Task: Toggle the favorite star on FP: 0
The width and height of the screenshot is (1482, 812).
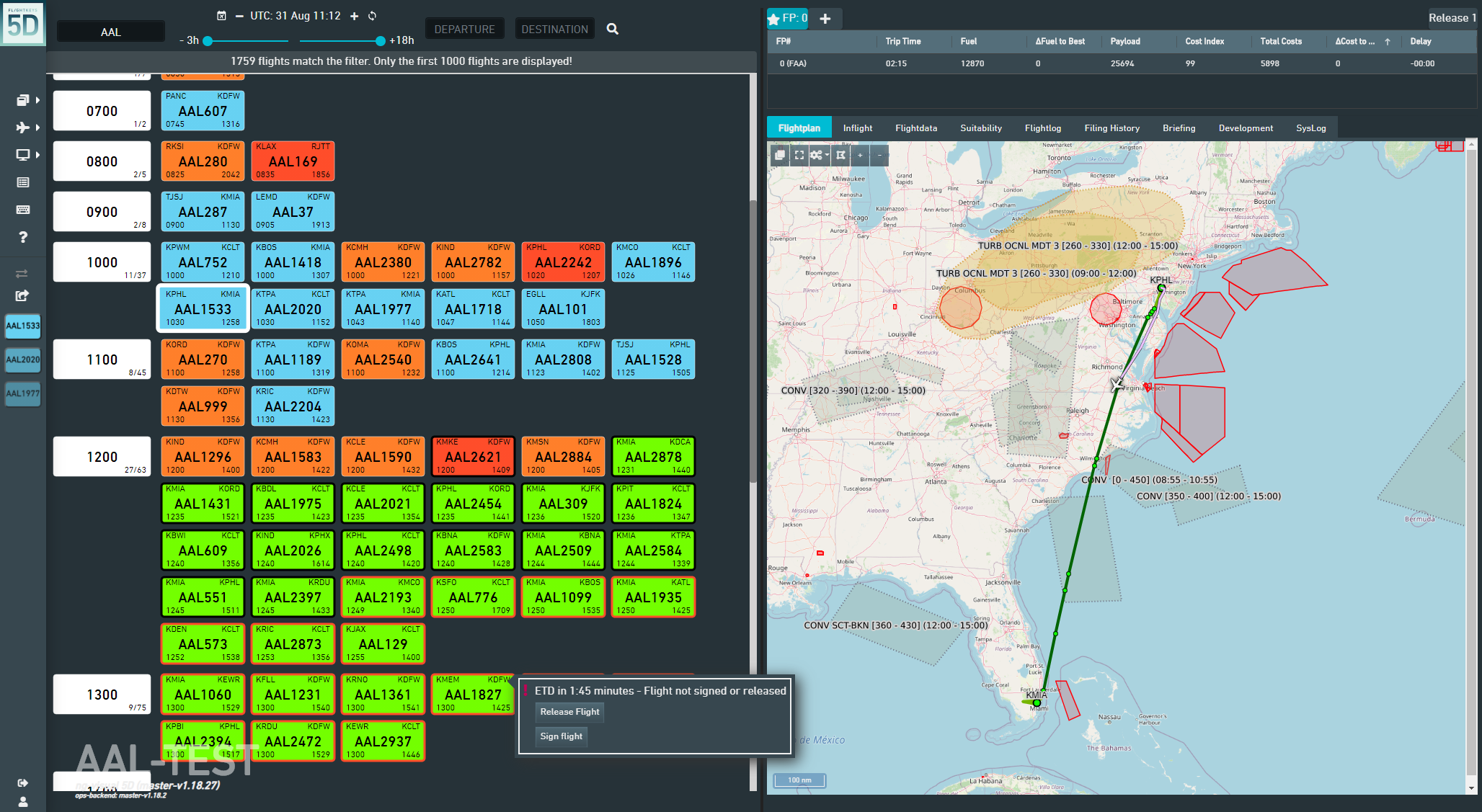Action: click(774, 19)
